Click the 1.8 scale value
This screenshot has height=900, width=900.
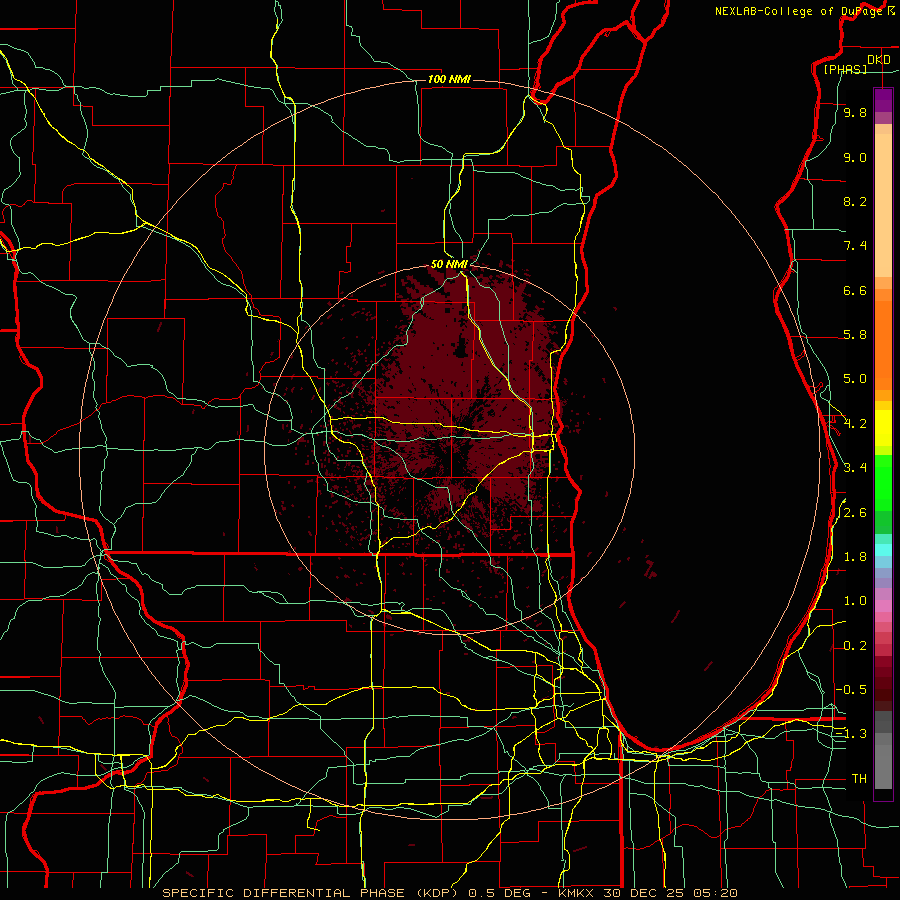(x=855, y=557)
